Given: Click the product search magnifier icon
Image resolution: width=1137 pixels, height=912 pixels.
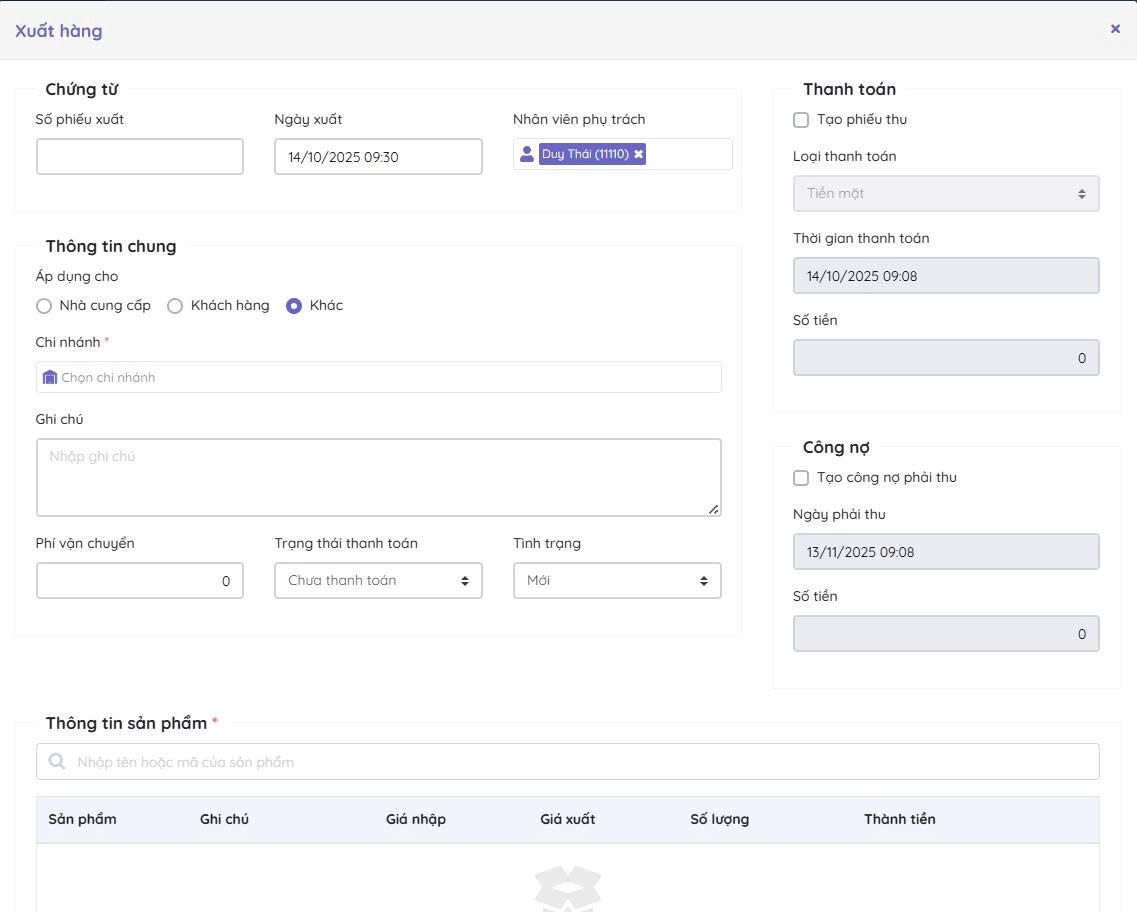Looking at the screenshot, I should tap(57, 762).
